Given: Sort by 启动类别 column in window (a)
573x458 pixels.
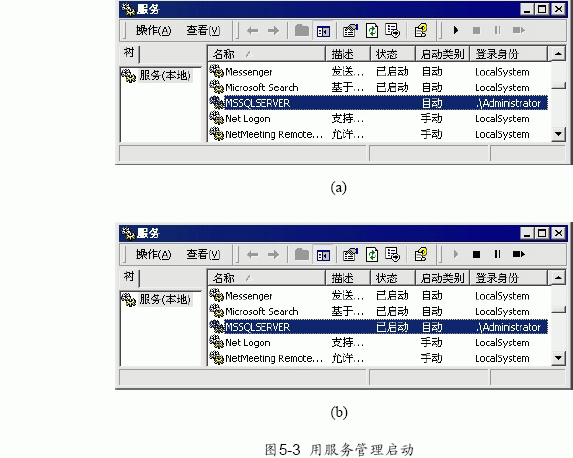Looking at the screenshot, I should coord(442,54).
